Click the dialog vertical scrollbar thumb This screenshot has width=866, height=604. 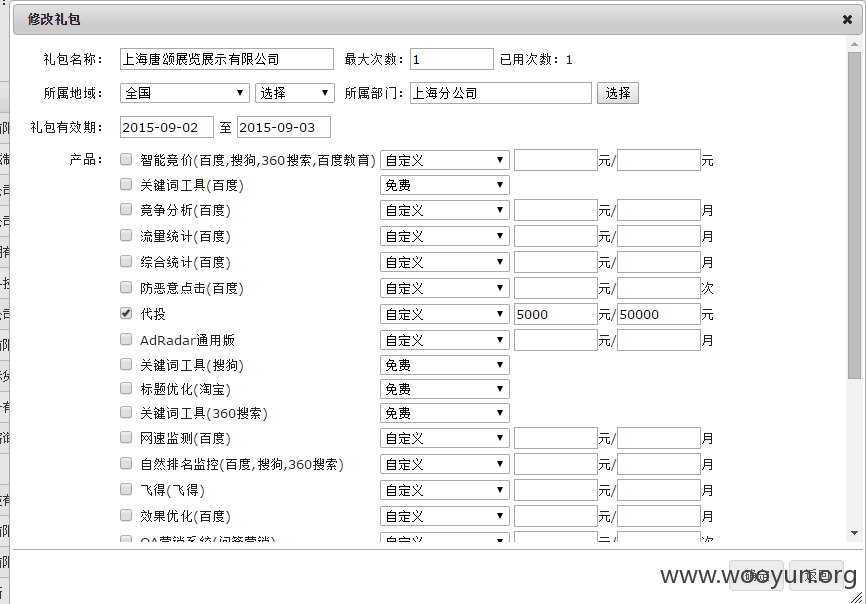[x=854, y=215]
